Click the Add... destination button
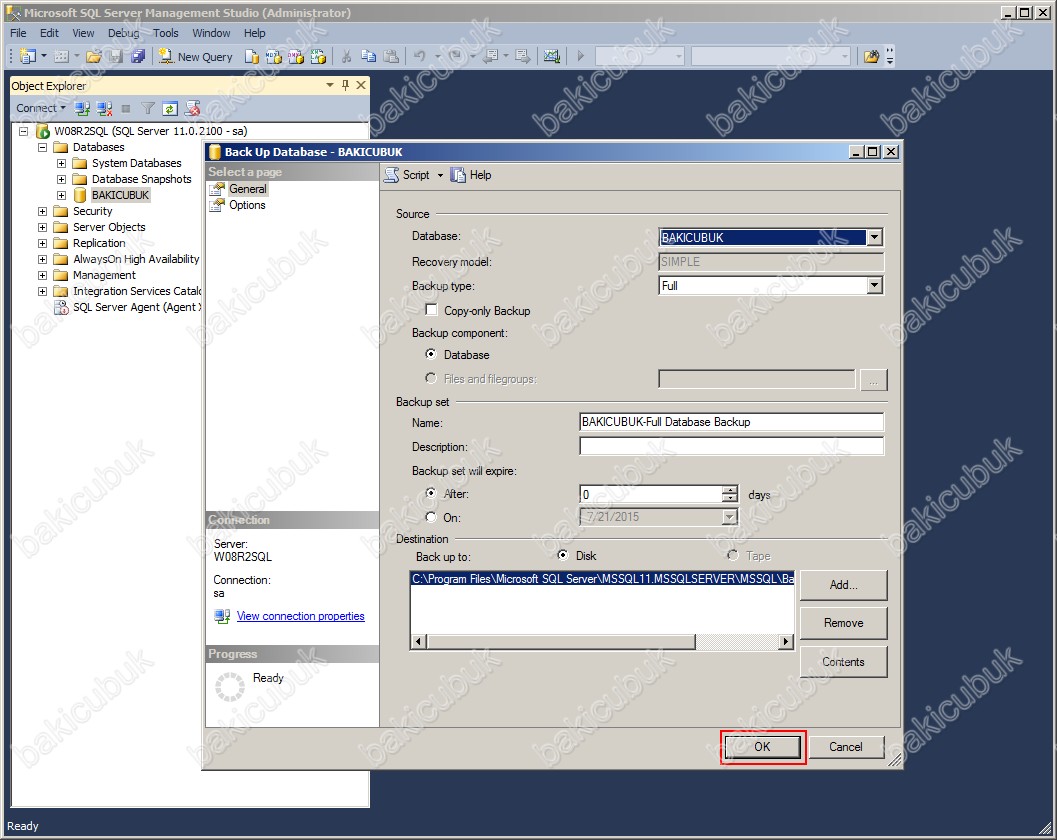The image size is (1057, 840). click(843, 585)
